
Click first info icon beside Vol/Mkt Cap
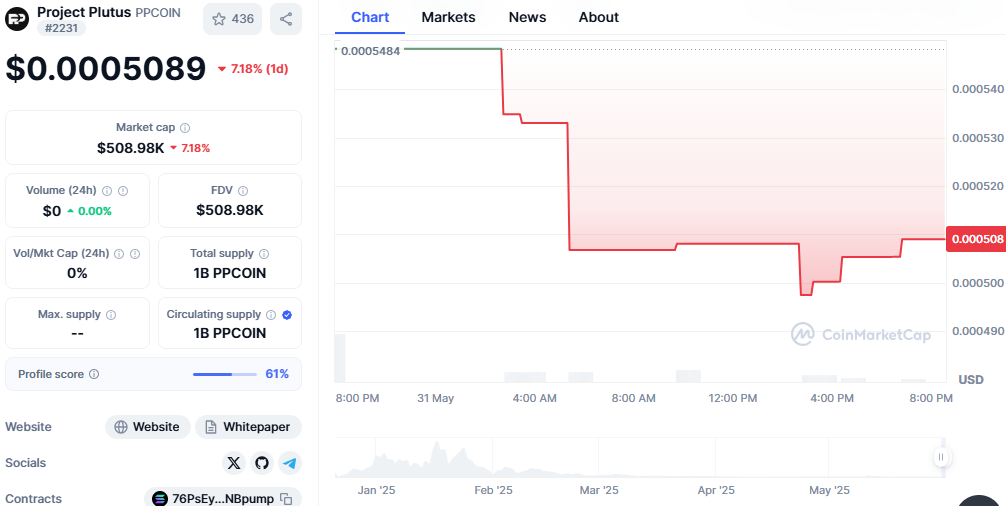pyautogui.click(x=119, y=254)
